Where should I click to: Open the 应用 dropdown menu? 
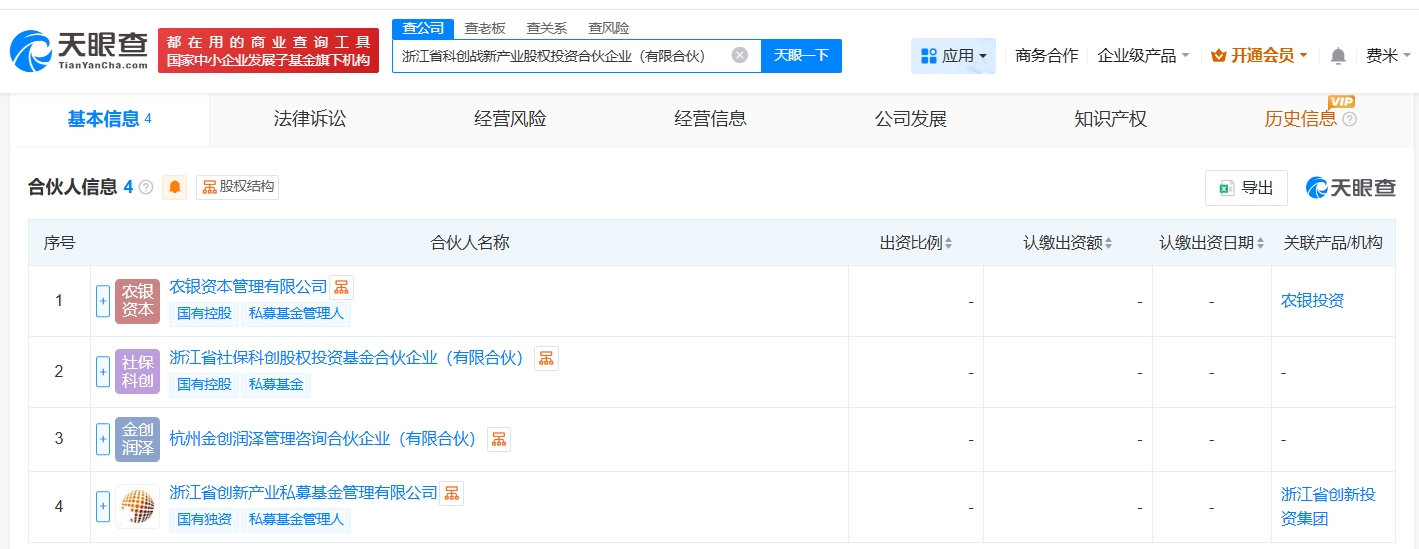(953, 56)
